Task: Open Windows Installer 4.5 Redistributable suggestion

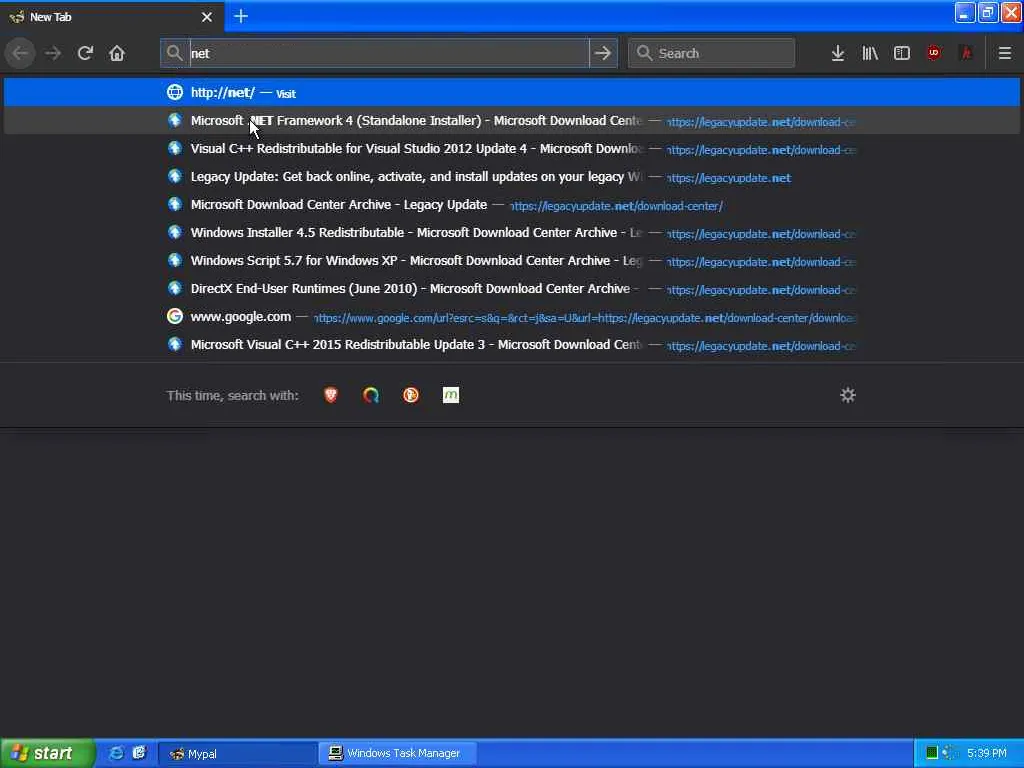Action: 511,232
